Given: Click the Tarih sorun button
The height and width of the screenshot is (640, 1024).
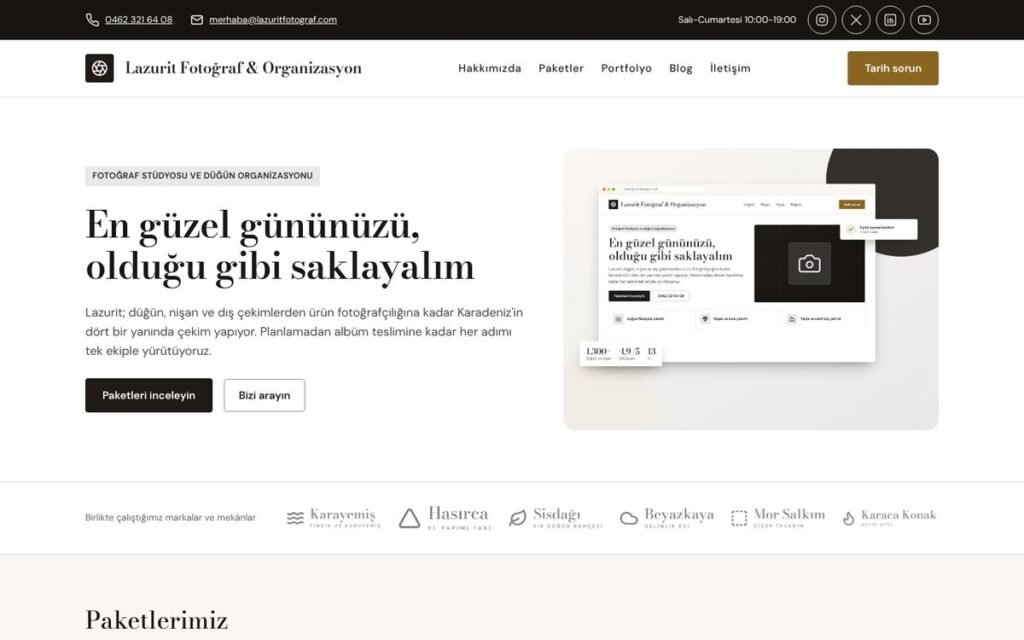Looking at the screenshot, I should (x=893, y=68).
